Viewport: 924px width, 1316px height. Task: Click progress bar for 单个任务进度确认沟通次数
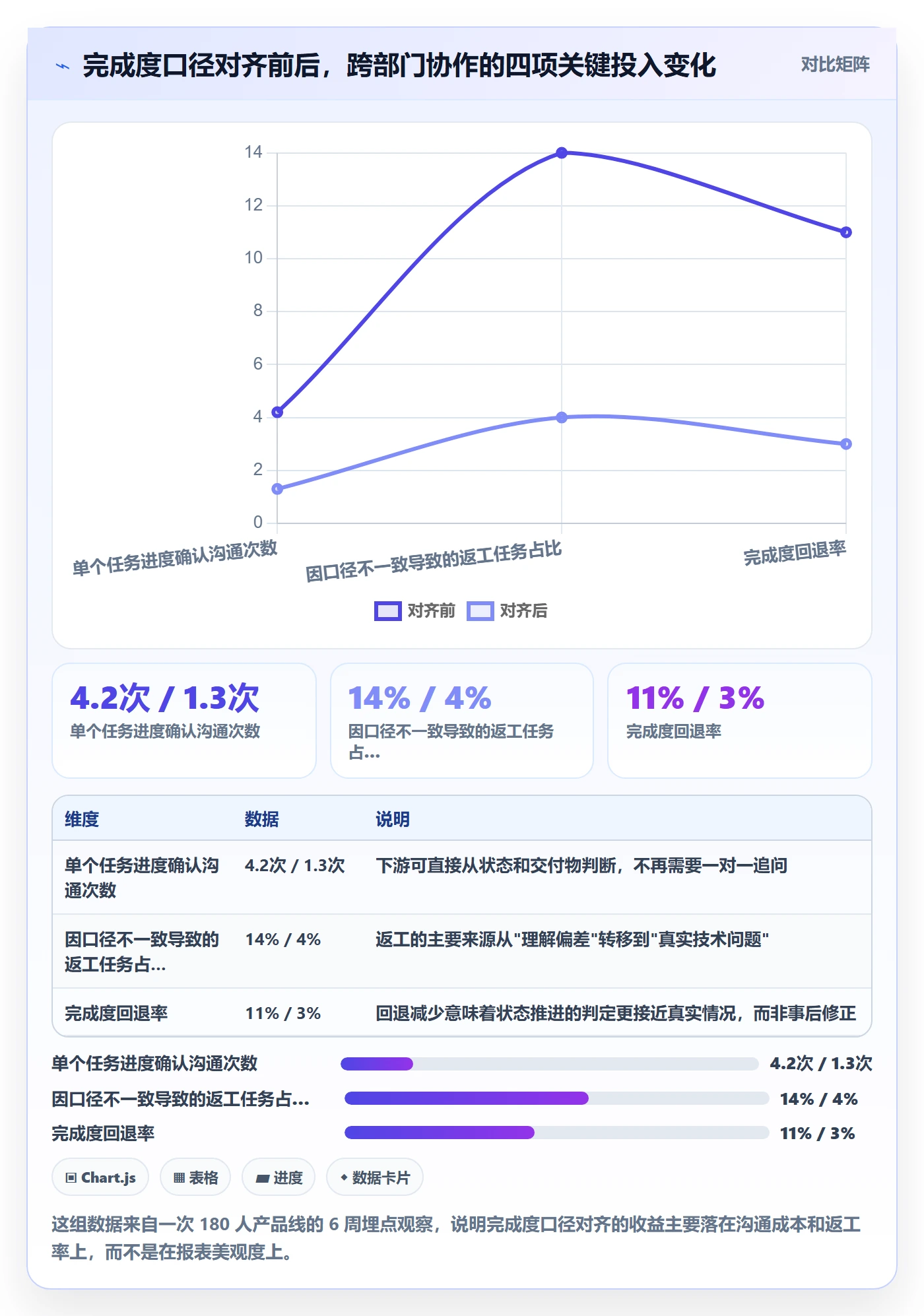click(x=549, y=1063)
